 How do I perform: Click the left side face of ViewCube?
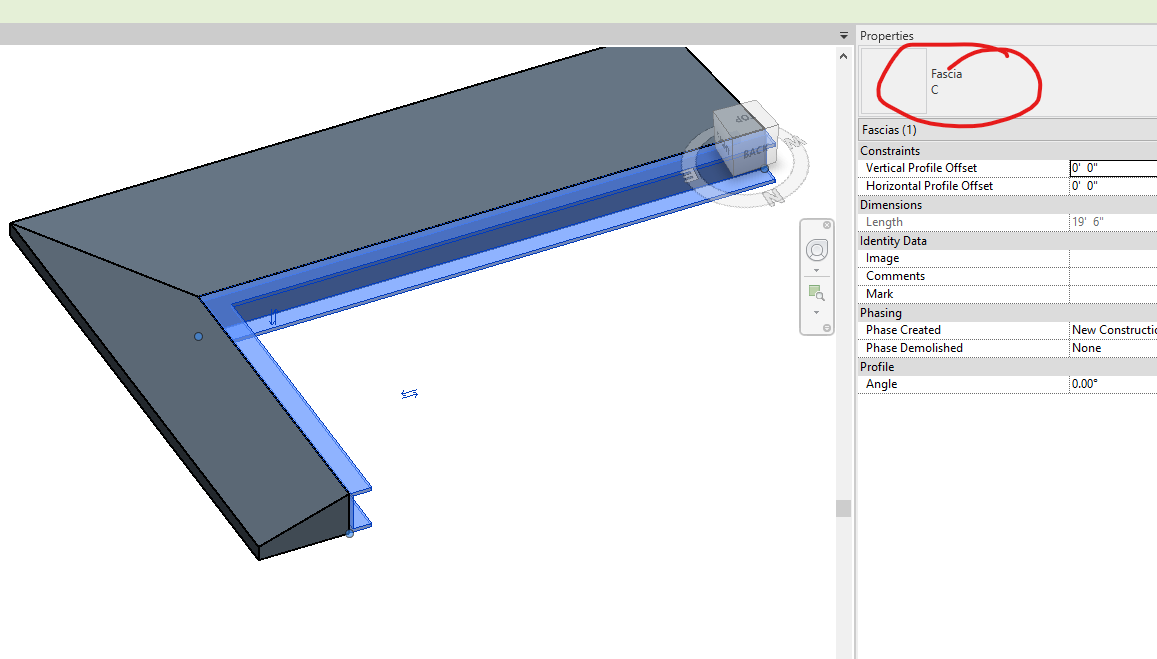pyautogui.click(x=725, y=144)
